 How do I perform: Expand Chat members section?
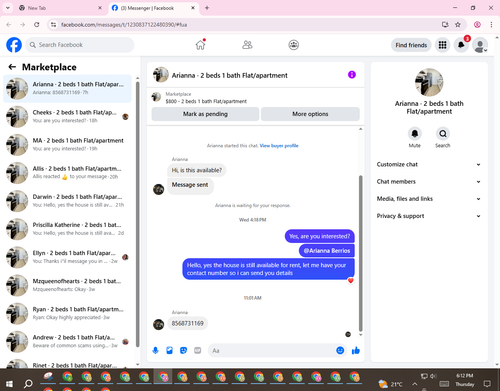point(429,182)
